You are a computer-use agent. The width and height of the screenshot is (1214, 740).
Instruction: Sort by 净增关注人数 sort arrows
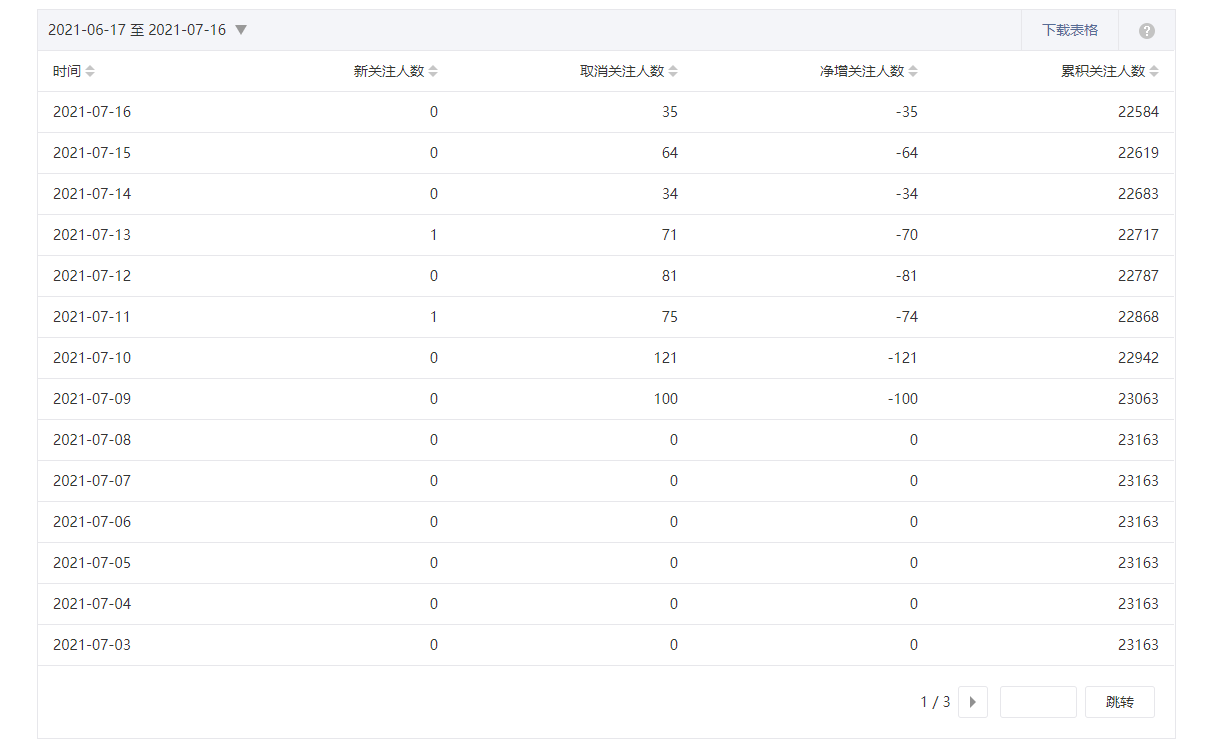tap(913, 72)
